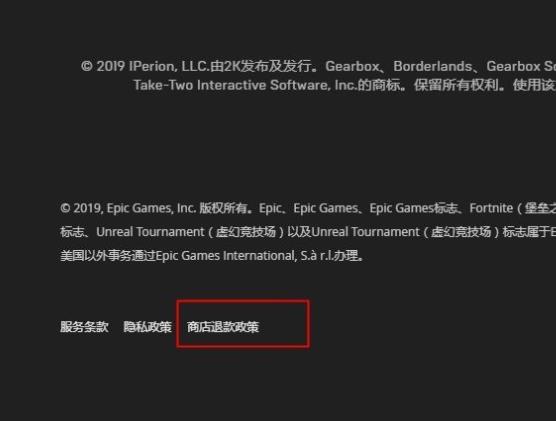Click the first Gearbox word before Borderlands
Viewport: 556px width, 421px height.
(x=352, y=66)
